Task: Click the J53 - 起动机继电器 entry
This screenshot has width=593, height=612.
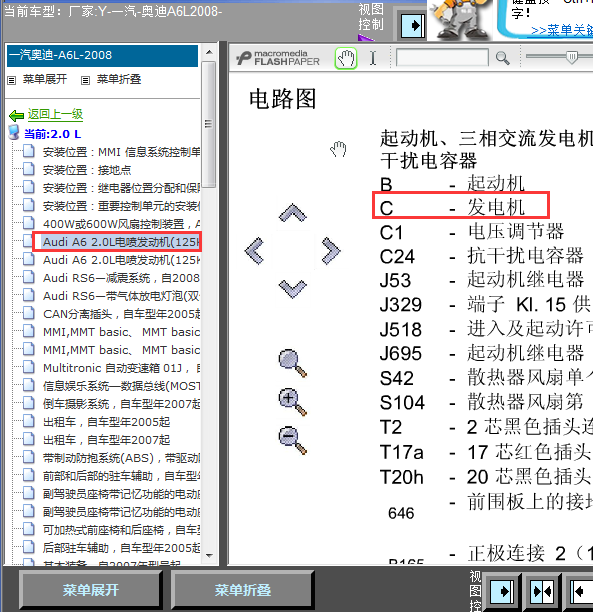Action: [481, 280]
